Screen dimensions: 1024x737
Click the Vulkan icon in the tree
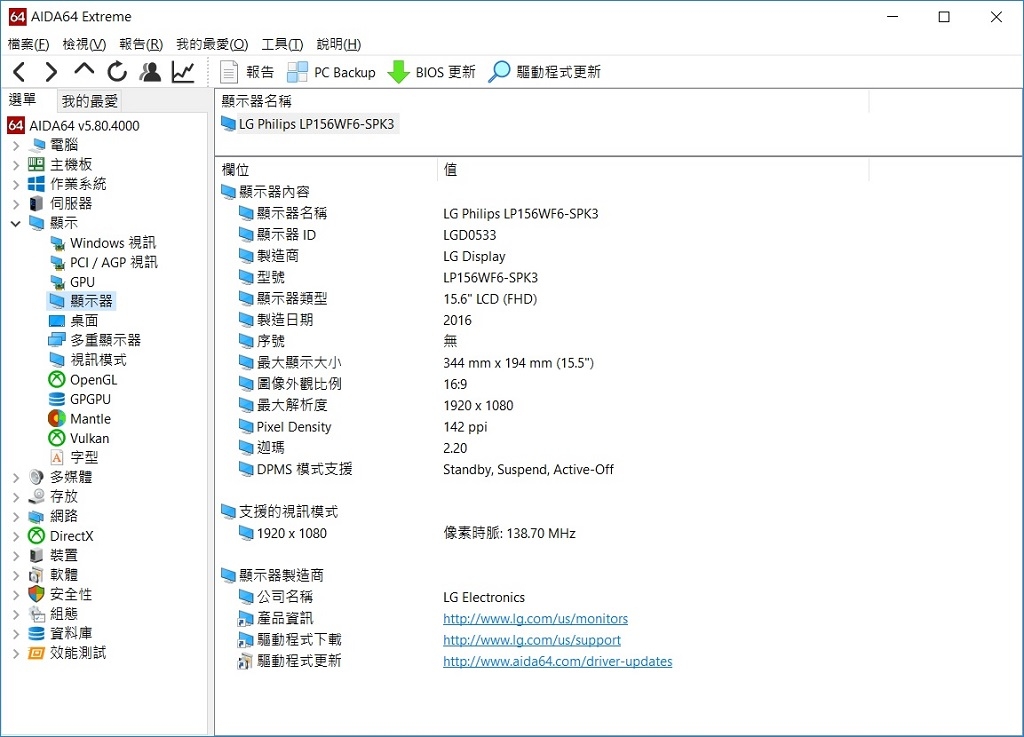pos(57,438)
